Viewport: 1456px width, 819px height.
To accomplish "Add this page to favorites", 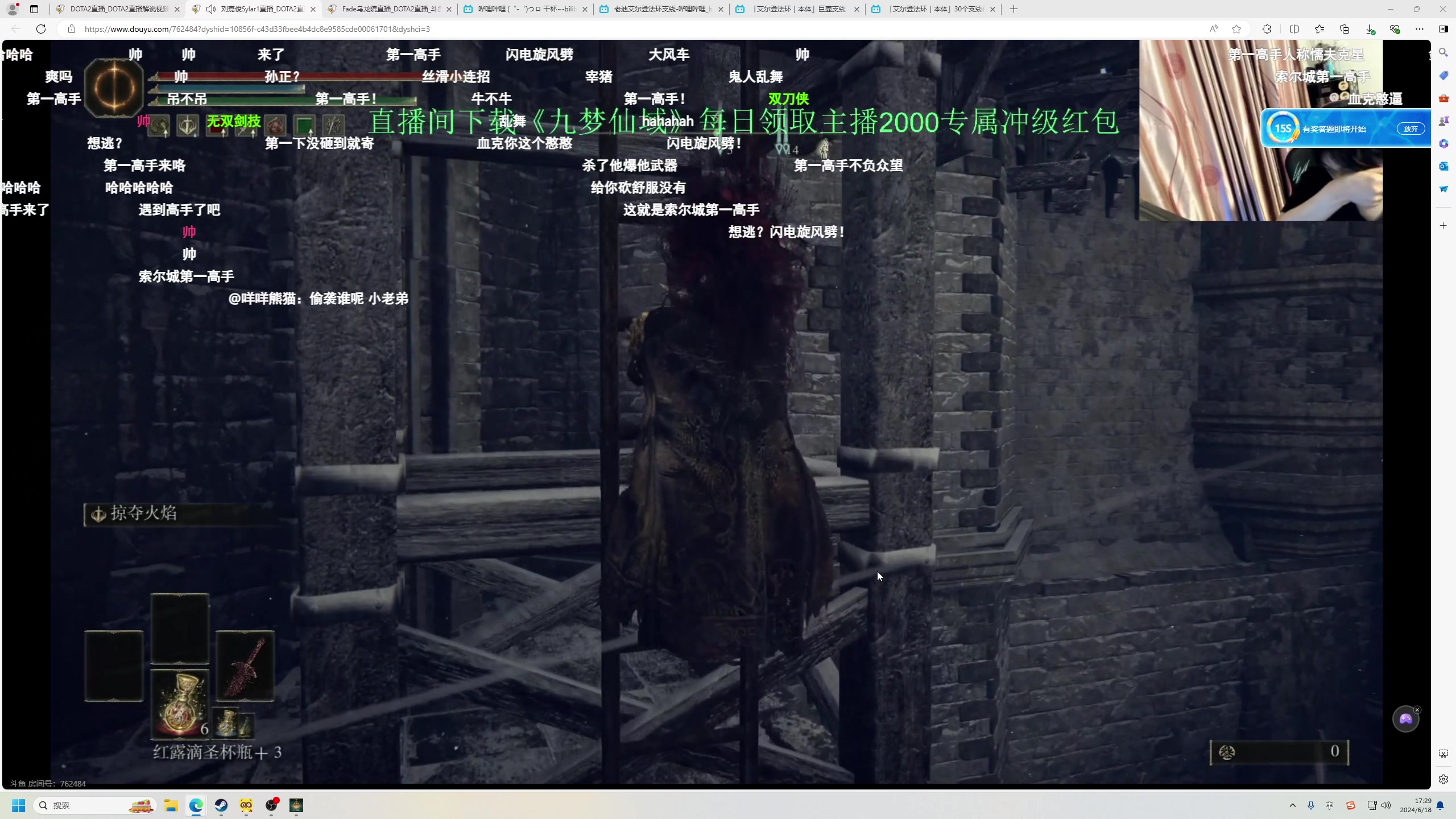I will tap(1236, 29).
